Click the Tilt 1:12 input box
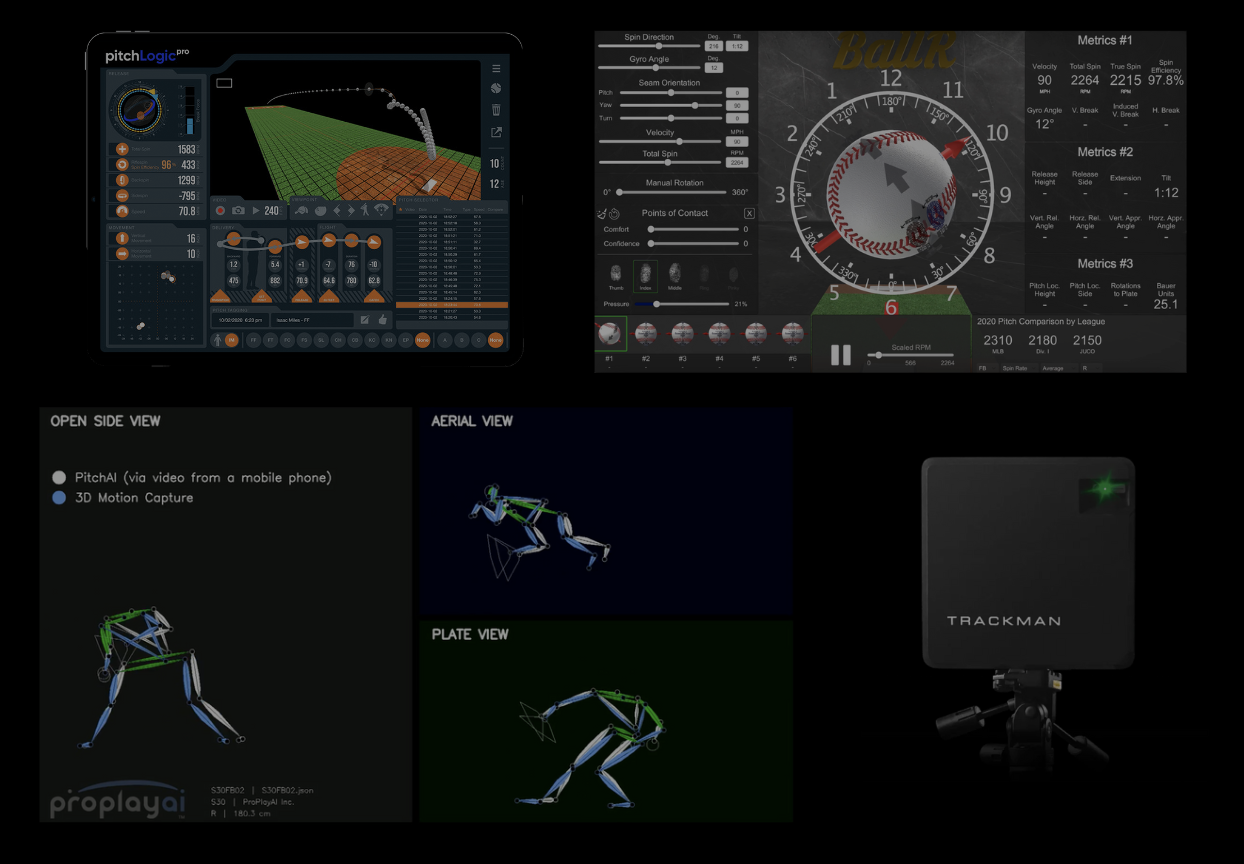 (737, 46)
